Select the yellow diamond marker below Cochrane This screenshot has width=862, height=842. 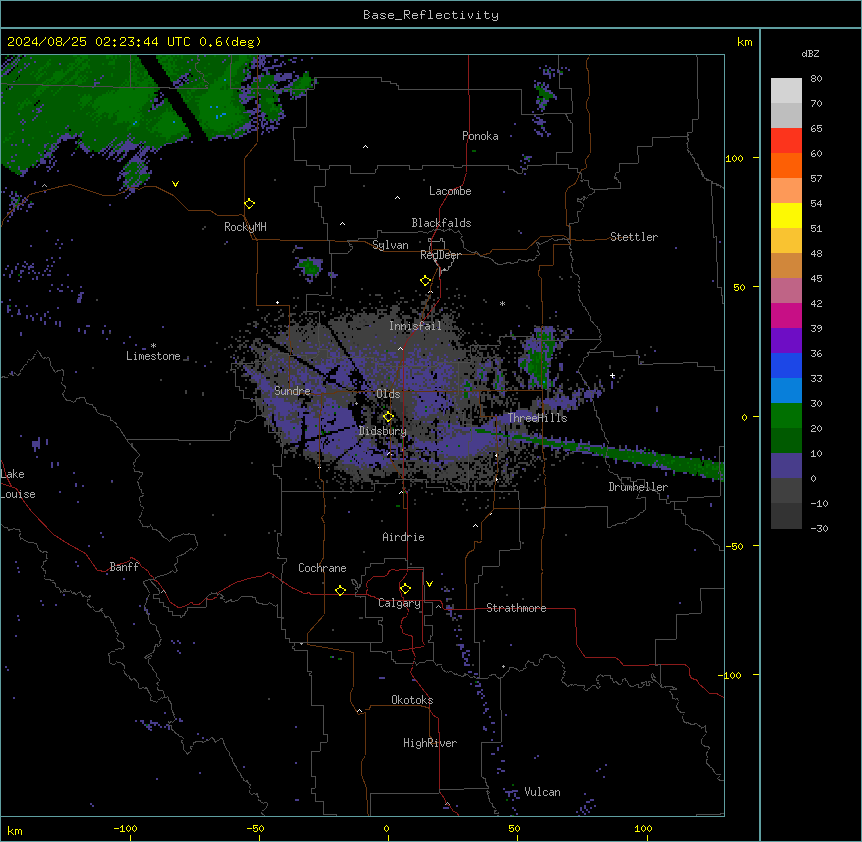point(340,590)
